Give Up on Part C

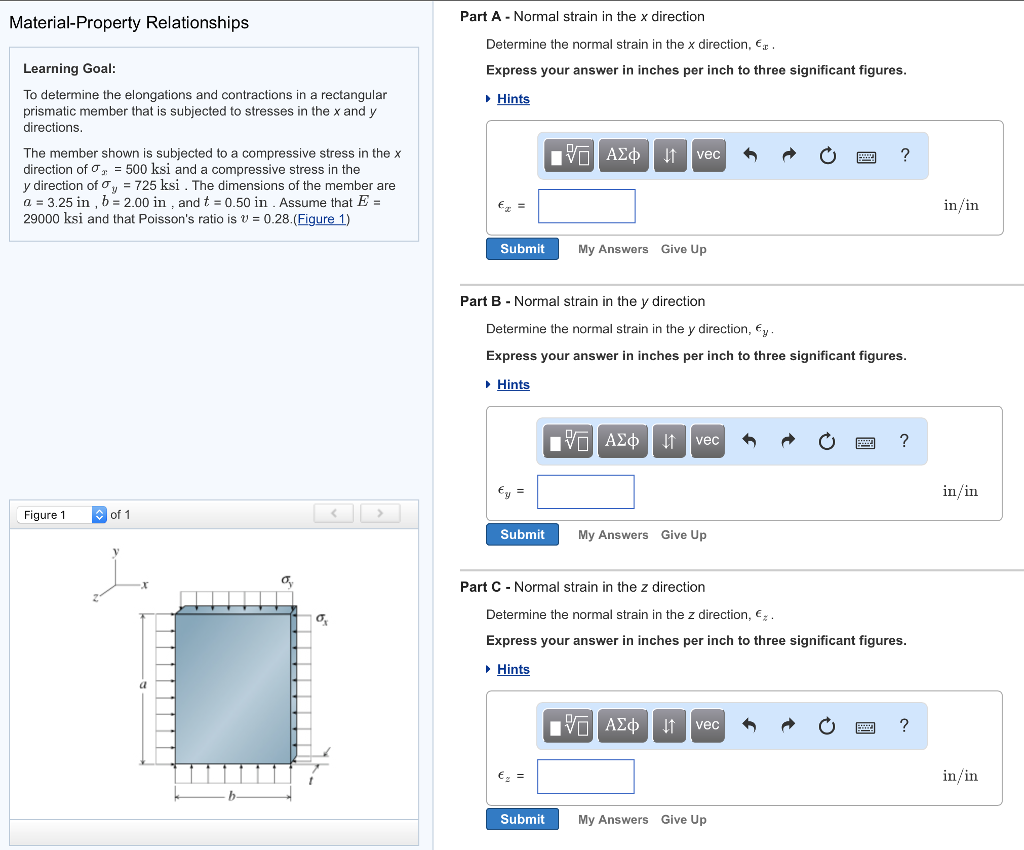pyautogui.click(x=684, y=819)
